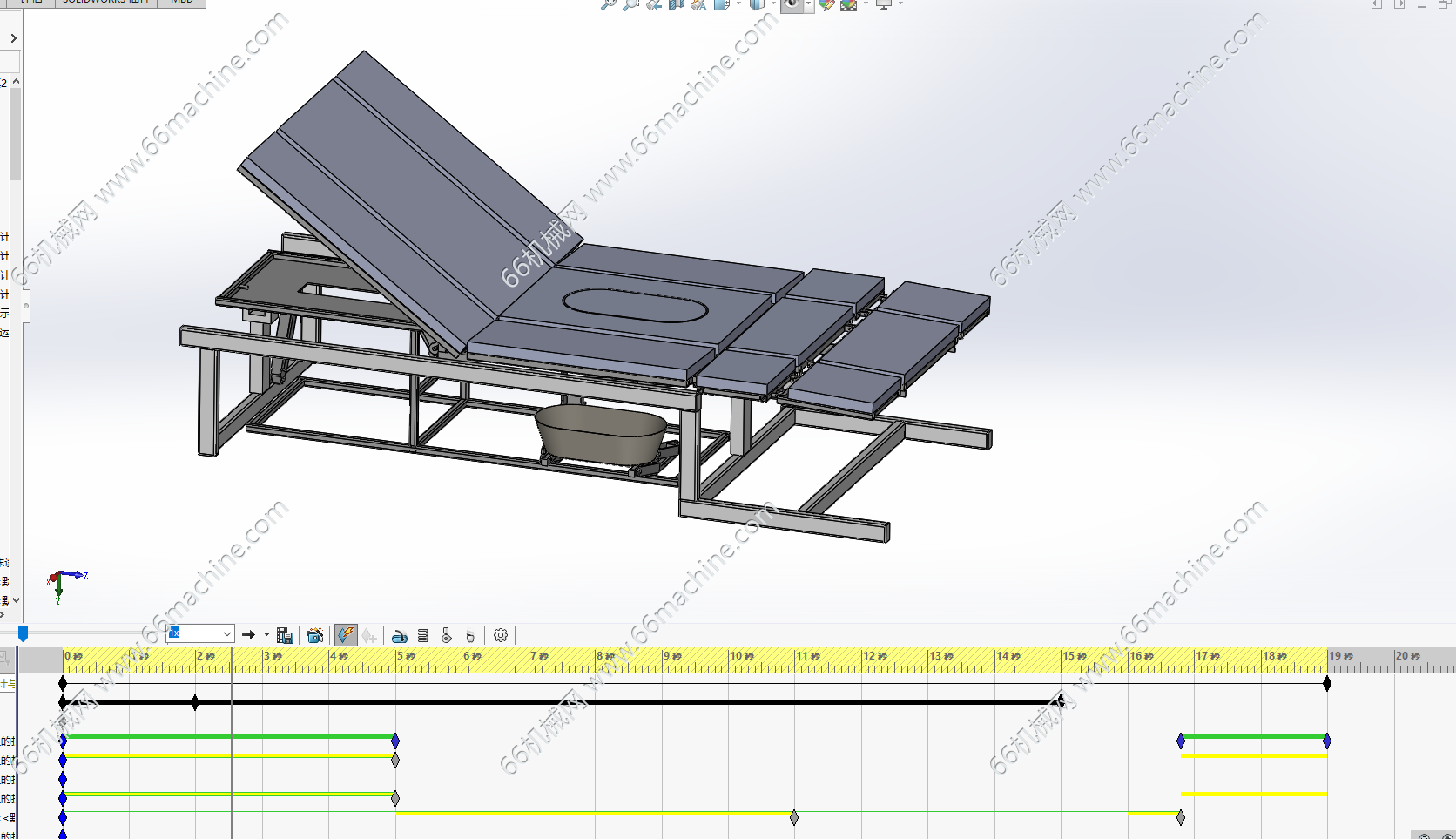Switch to the MBD tab
1456x839 pixels.
click(x=181, y=3)
